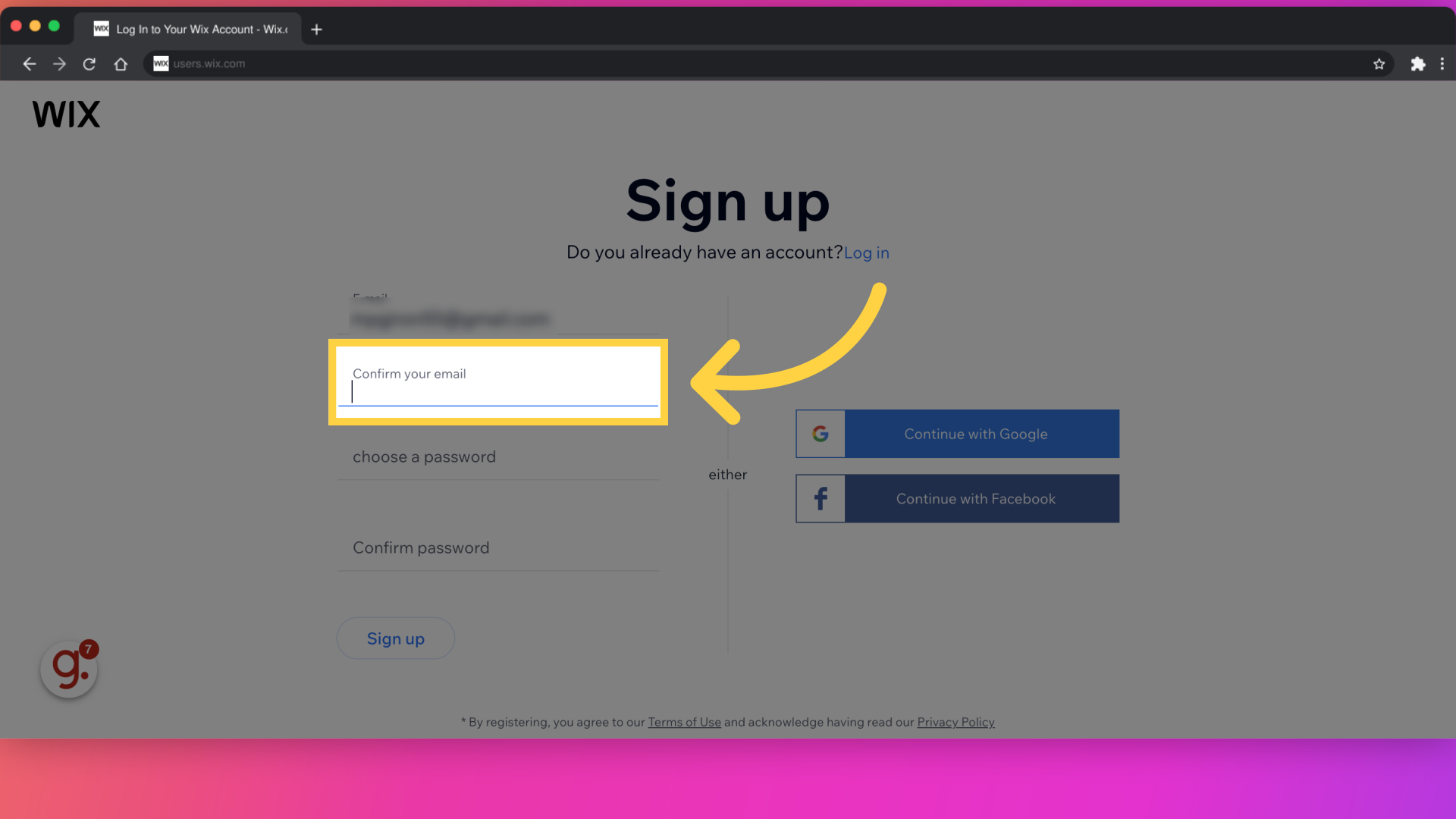This screenshot has height=819, width=1456.
Task: Click the new tab plus button
Action: (x=317, y=28)
